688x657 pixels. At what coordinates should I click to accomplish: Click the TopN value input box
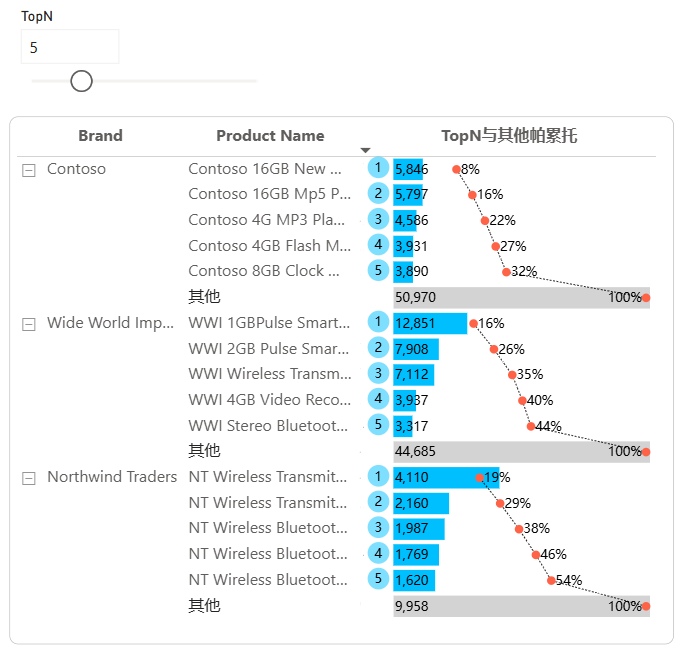pos(70,47)
